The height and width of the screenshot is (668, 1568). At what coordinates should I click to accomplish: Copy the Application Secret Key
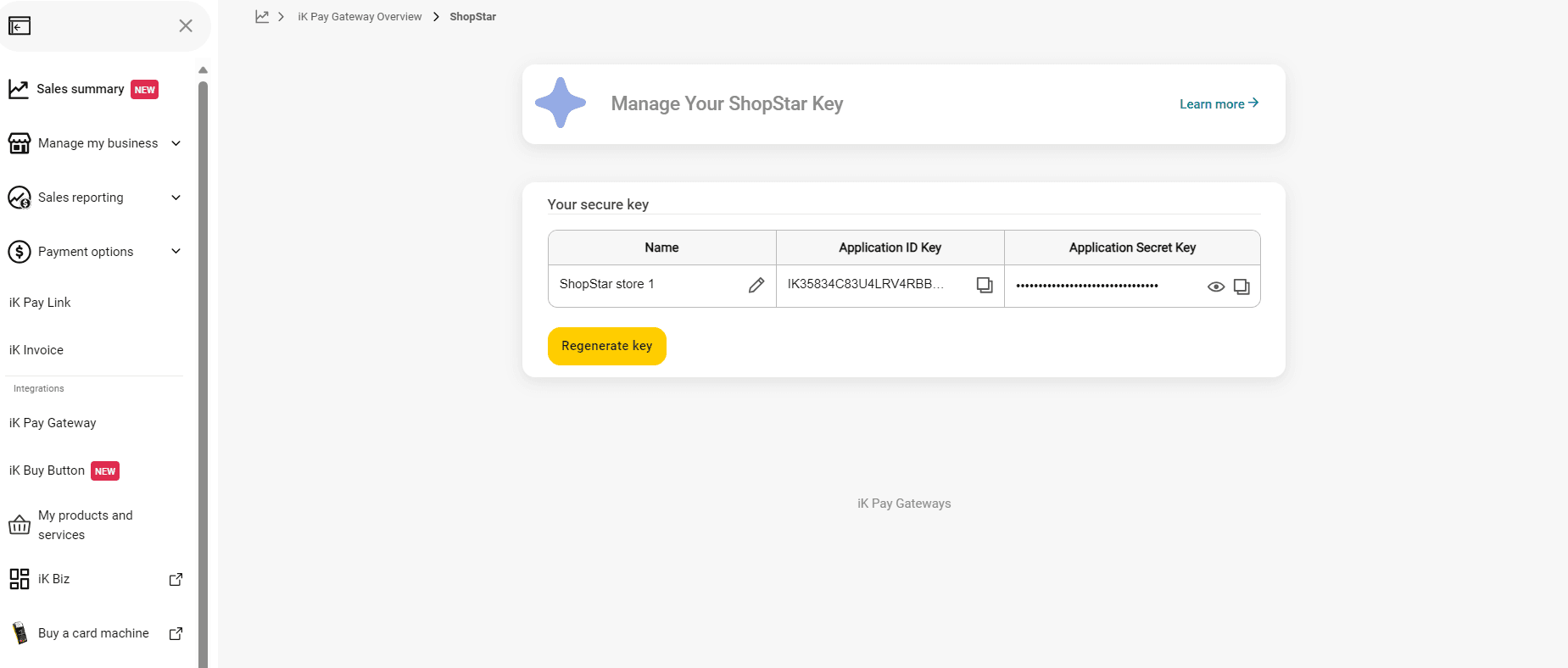1242,287
